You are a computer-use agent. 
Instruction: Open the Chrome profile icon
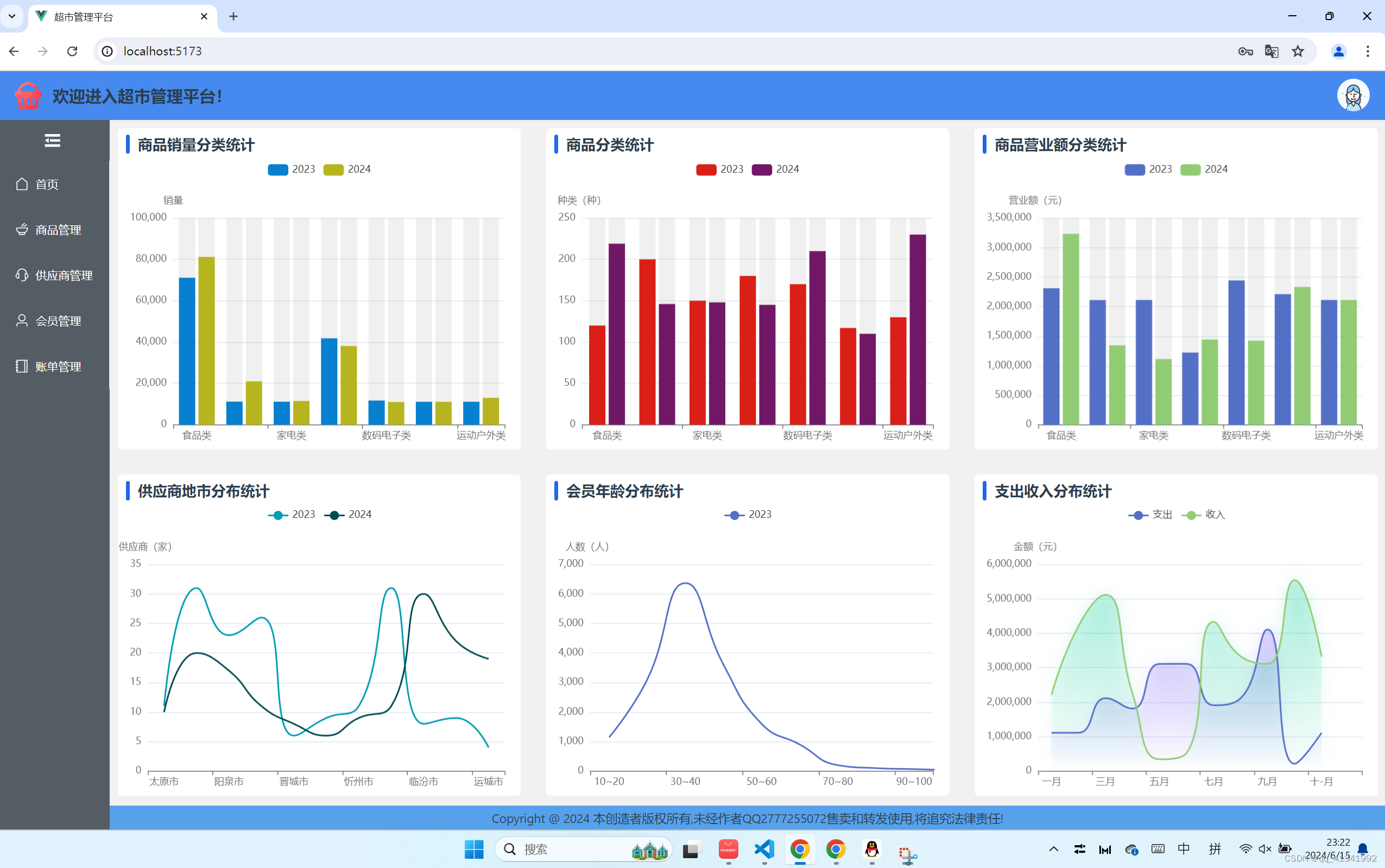(x=1338, y=51)
